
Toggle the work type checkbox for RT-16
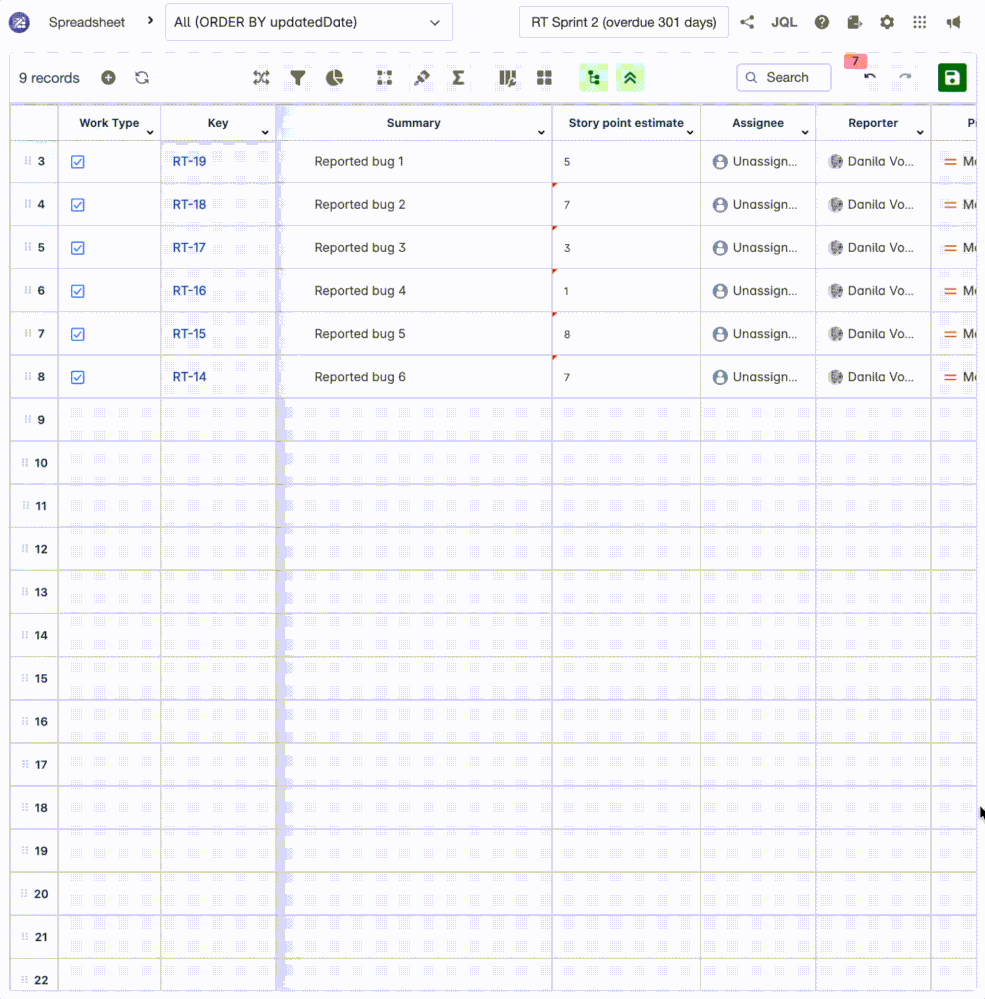pyautogui.click(x=78, y=291)
